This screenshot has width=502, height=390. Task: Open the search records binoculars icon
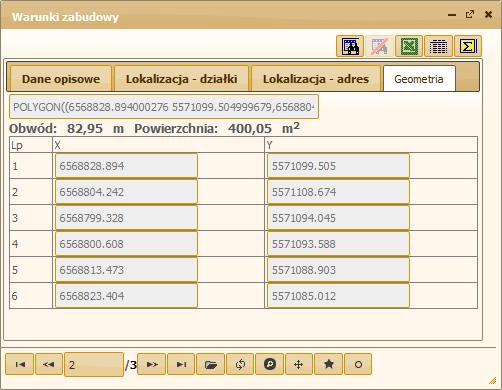(x=350, y=46)
